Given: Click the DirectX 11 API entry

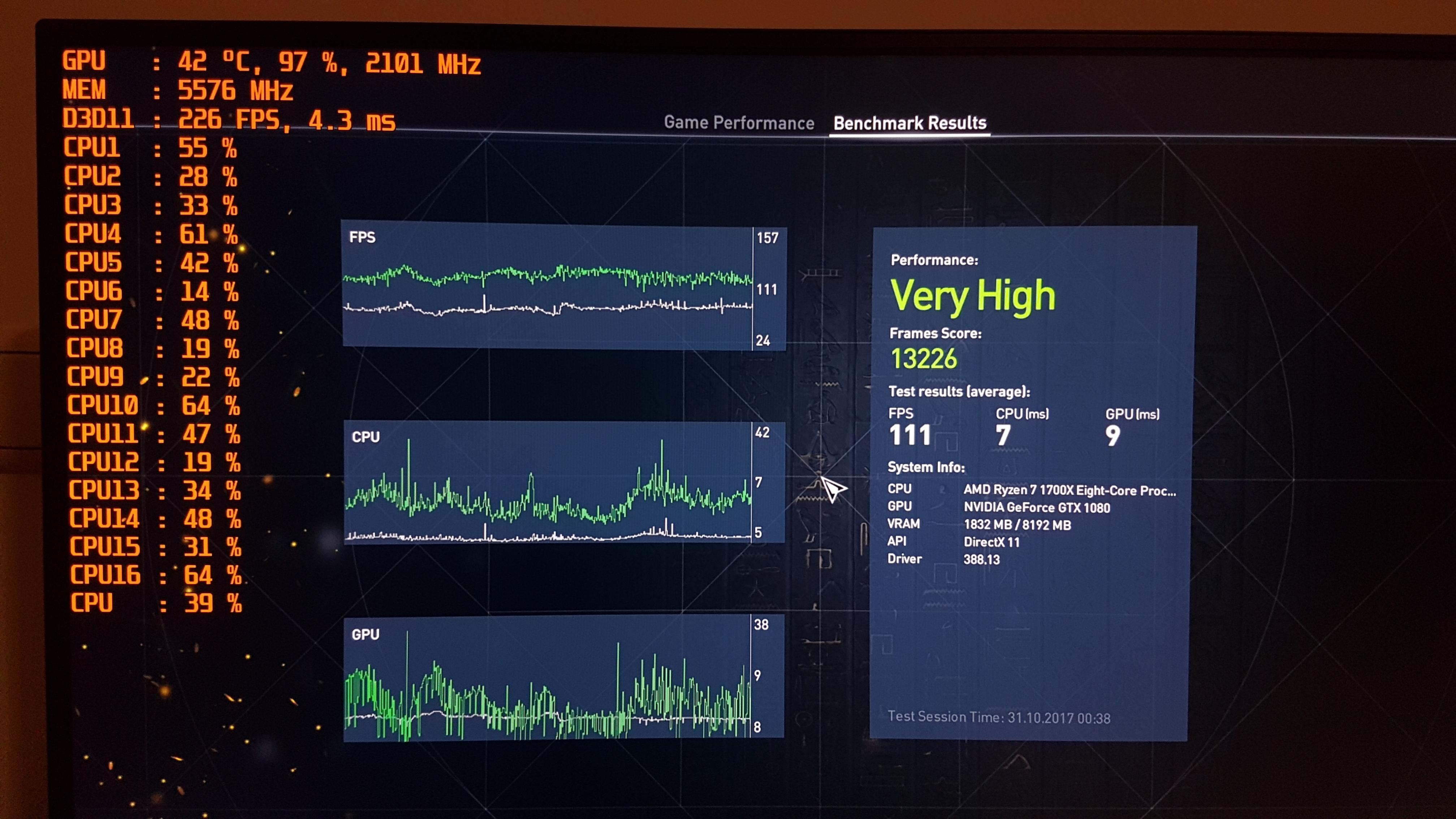Looking at the screenshot, I should tap(991, 542).
